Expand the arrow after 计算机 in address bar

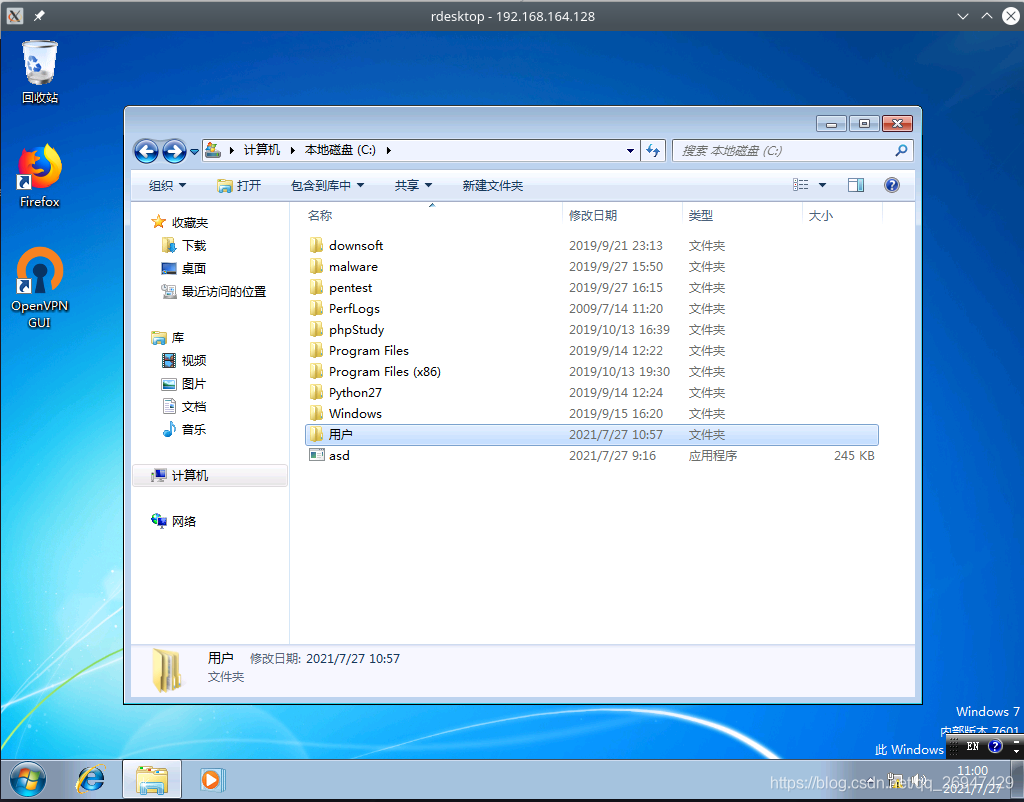pyautogui.click(x=293, y=150)
